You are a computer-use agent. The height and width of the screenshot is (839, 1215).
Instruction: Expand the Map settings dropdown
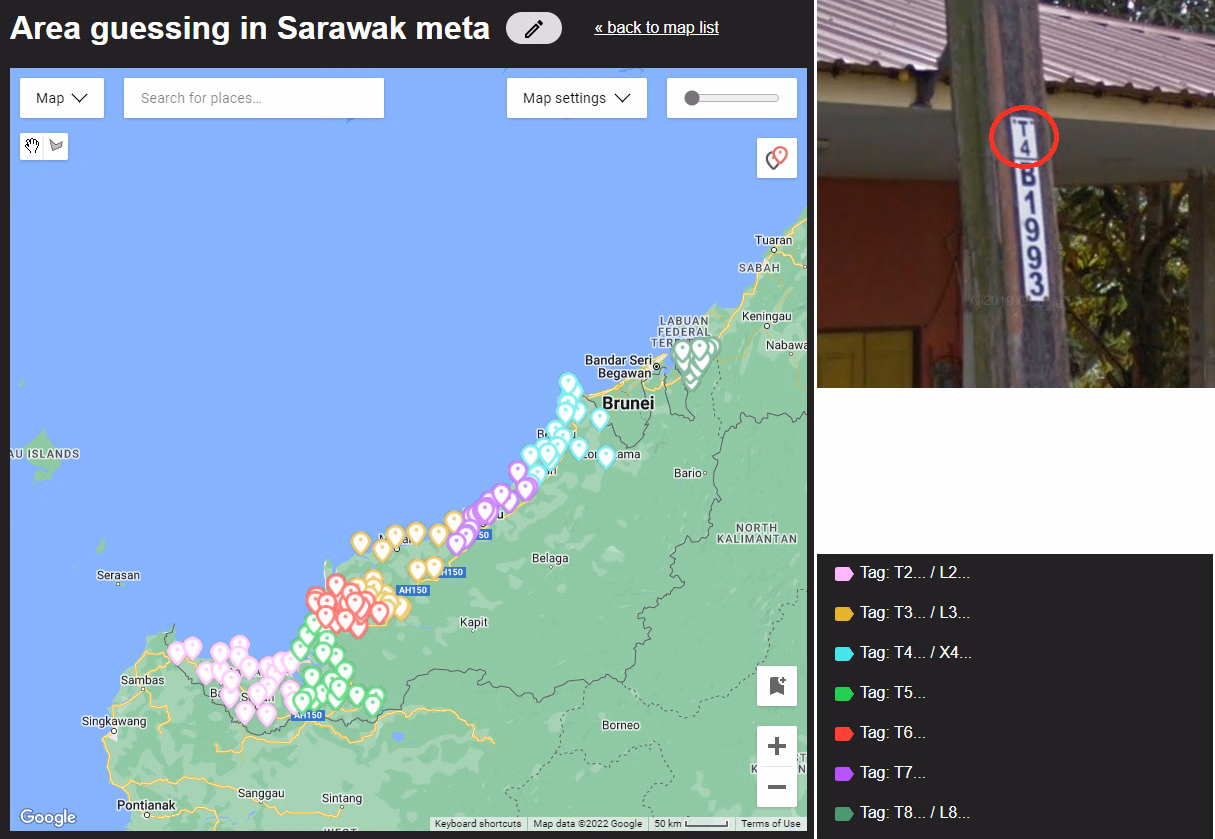pyautogui.click(x=577, y=98)
